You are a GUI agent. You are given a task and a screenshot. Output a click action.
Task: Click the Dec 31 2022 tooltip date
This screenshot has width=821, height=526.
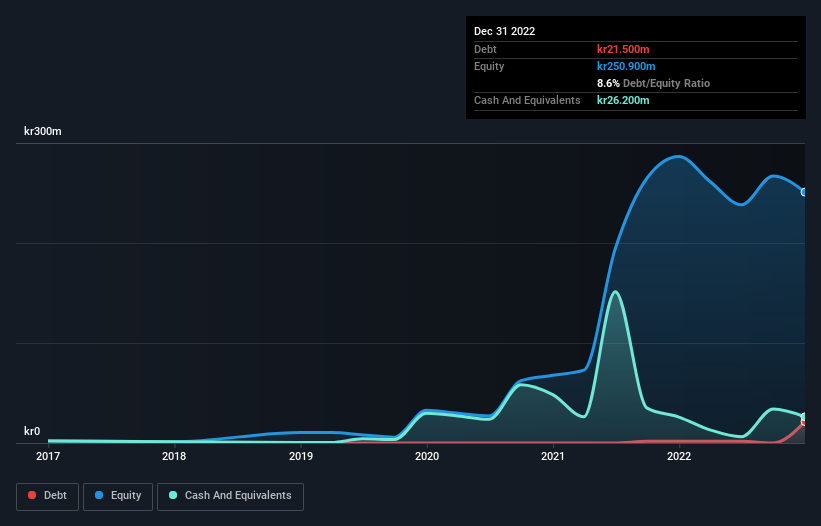[504, 31]
